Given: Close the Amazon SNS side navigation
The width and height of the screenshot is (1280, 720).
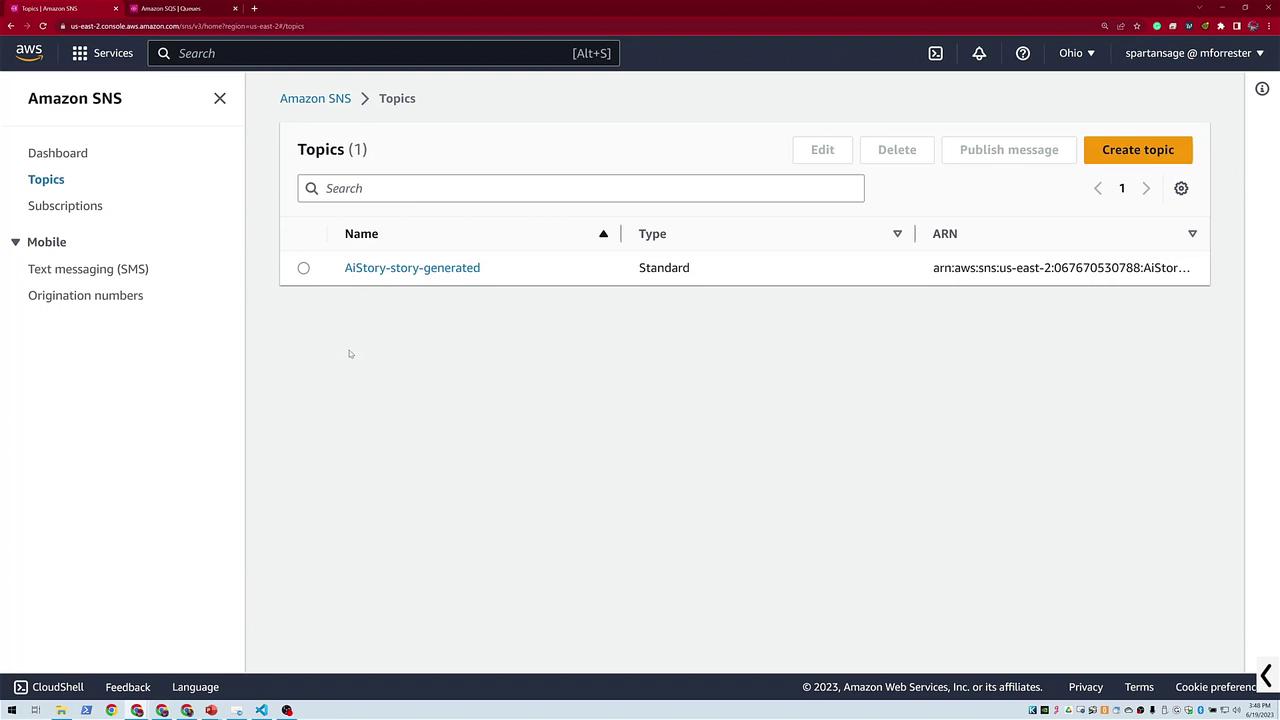Looking at the screenshot, I should pos(220,98).
